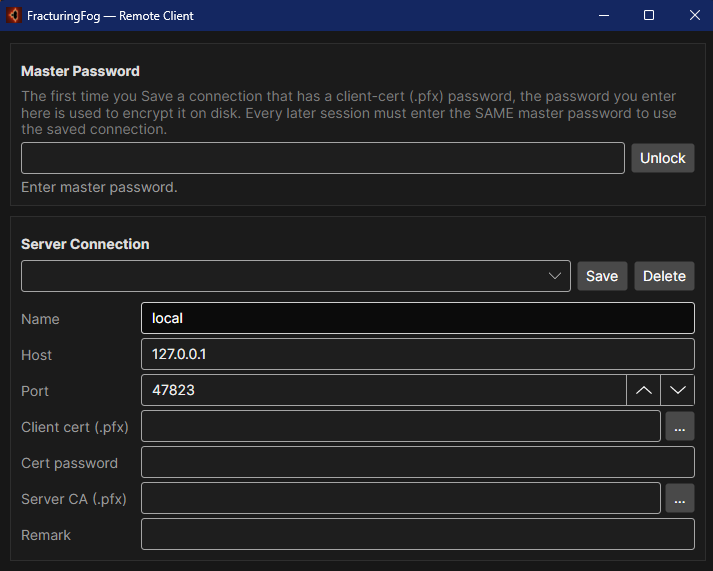The image size is (713, 571).
Task: Increase the Port value with up arrow
Action: point(643,390)
